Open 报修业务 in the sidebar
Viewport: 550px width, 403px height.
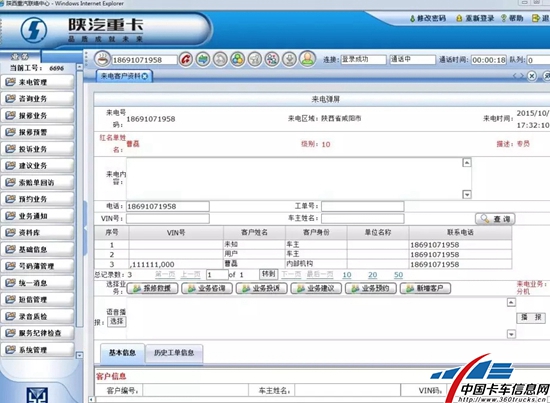point(38,115)
